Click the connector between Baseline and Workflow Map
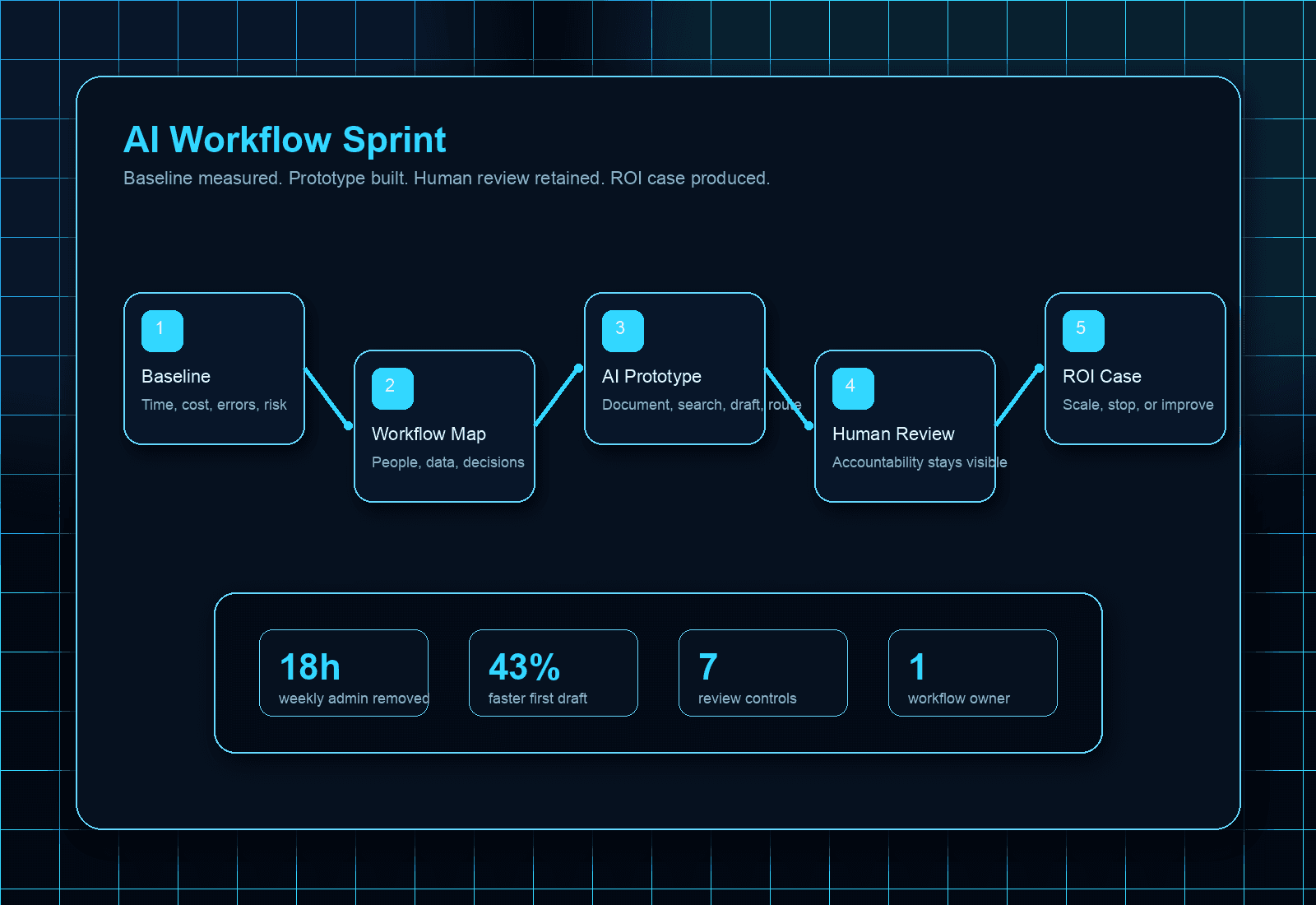 (x=328, y=397)
